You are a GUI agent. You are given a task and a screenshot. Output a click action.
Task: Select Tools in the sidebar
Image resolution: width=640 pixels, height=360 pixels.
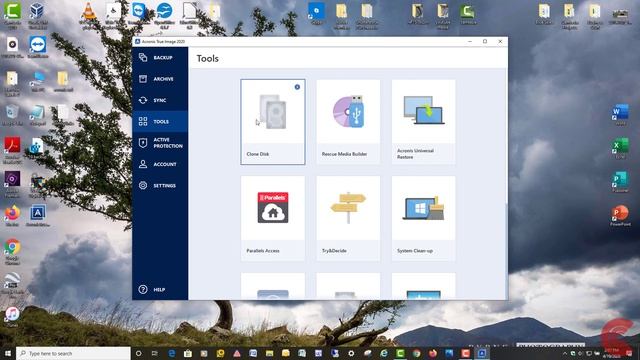[x=160, y=121]
